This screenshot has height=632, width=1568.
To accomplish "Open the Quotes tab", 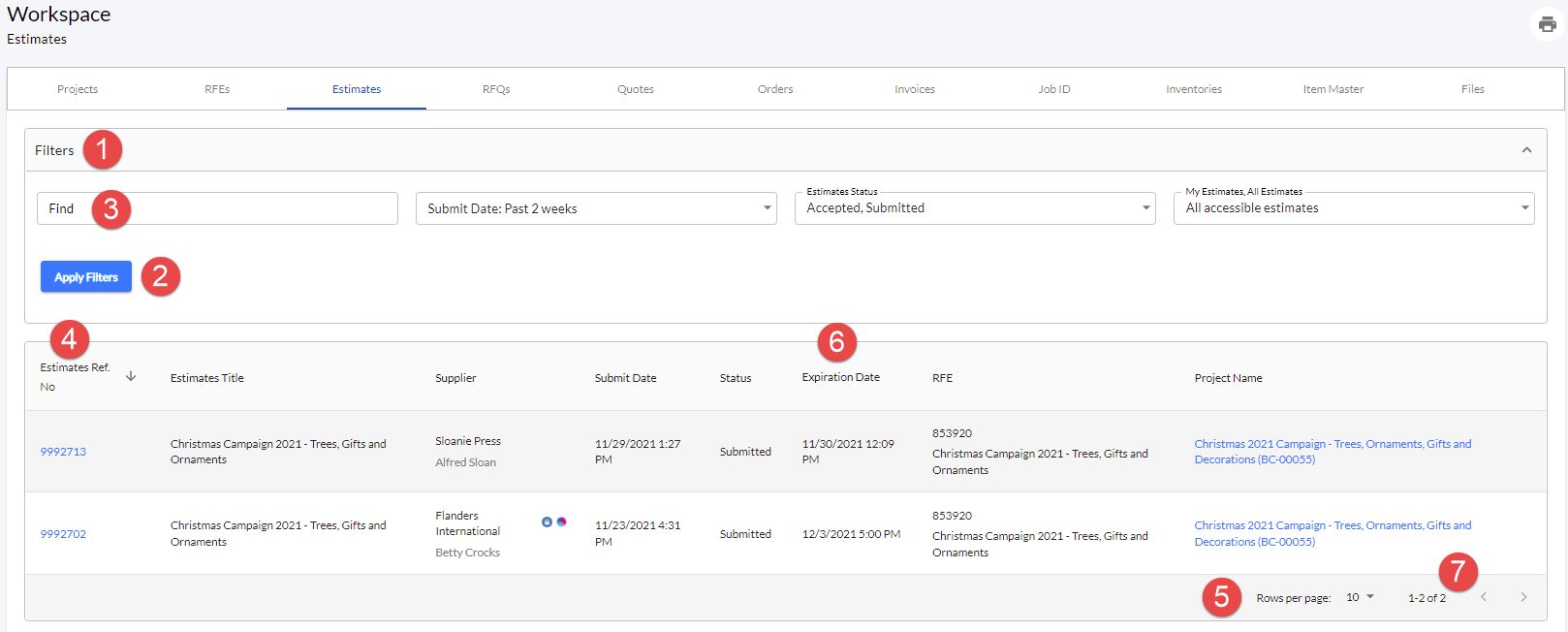I will click(636, 89).
